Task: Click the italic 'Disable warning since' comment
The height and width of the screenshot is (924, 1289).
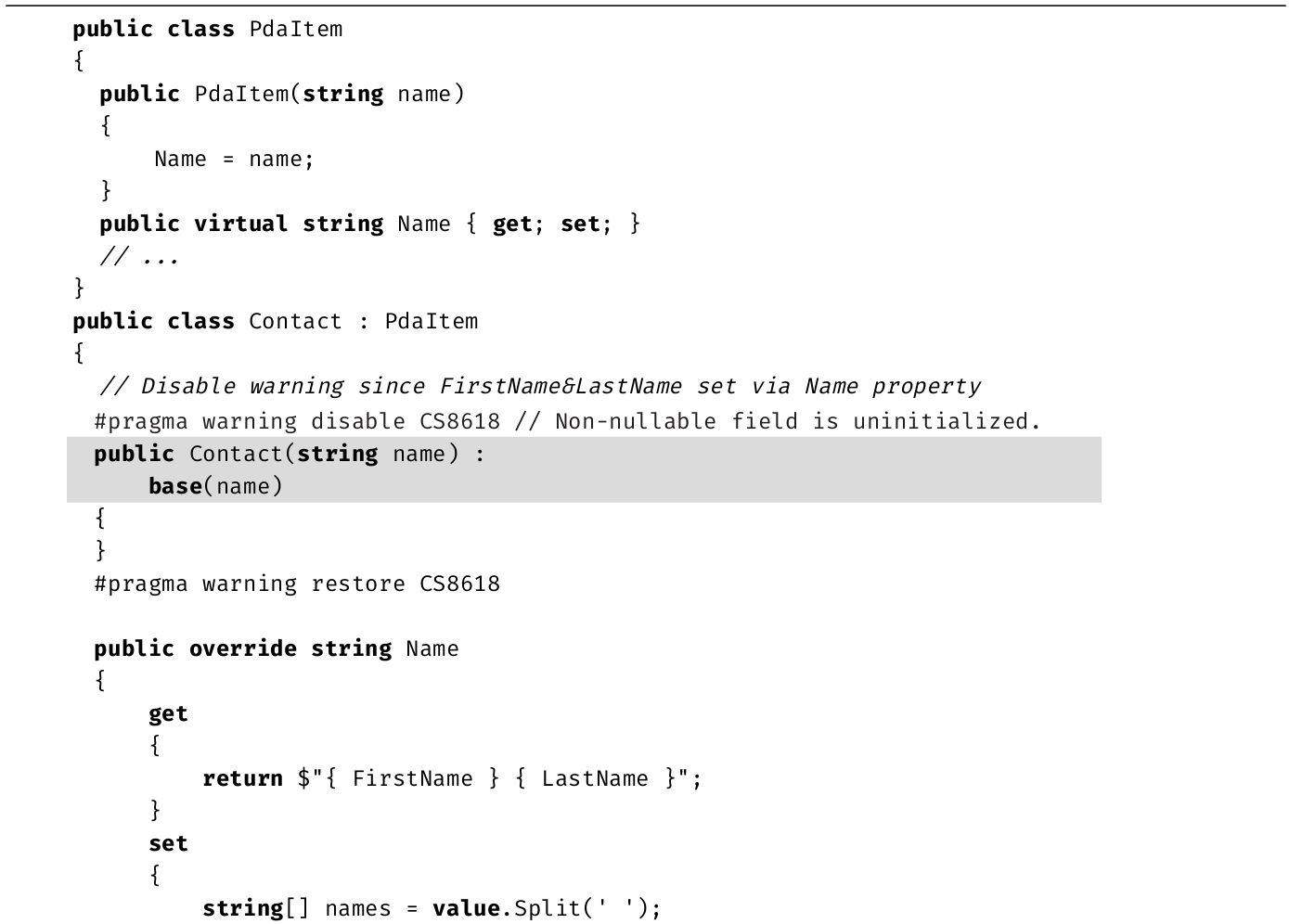Action: tap(242, 386)
